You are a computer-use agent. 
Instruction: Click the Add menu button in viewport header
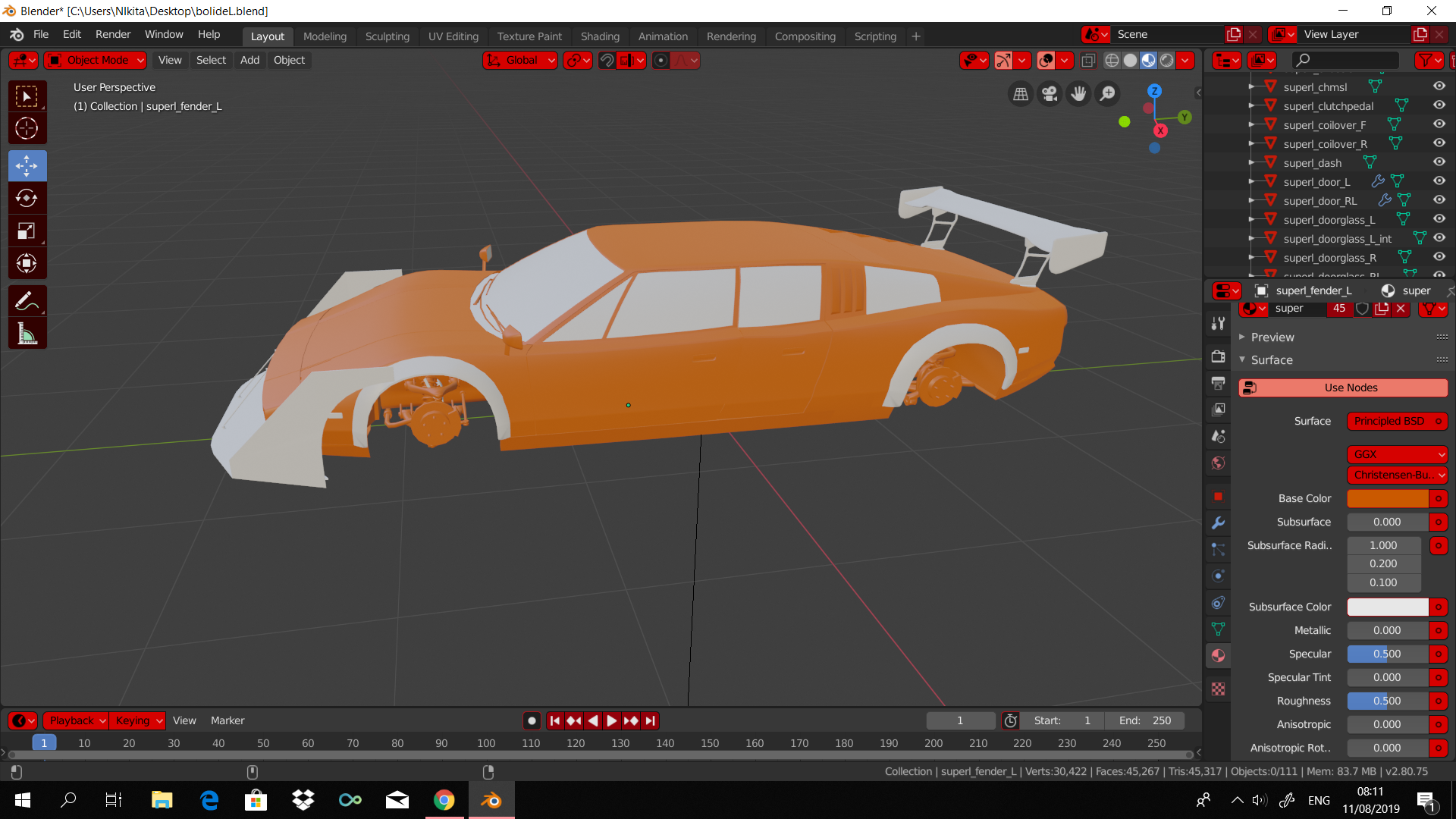pyautogui.click(x=249, y=60)
